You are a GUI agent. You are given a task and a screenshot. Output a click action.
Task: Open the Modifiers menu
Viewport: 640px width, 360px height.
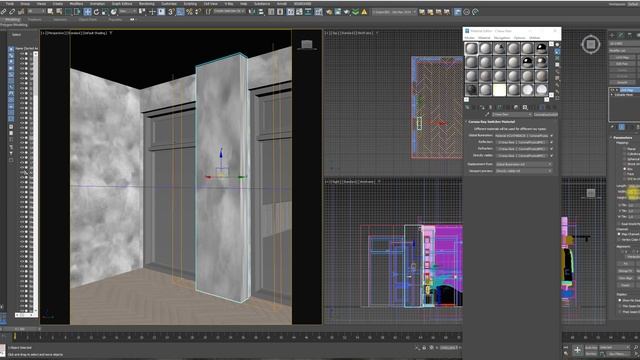[76, 4]
